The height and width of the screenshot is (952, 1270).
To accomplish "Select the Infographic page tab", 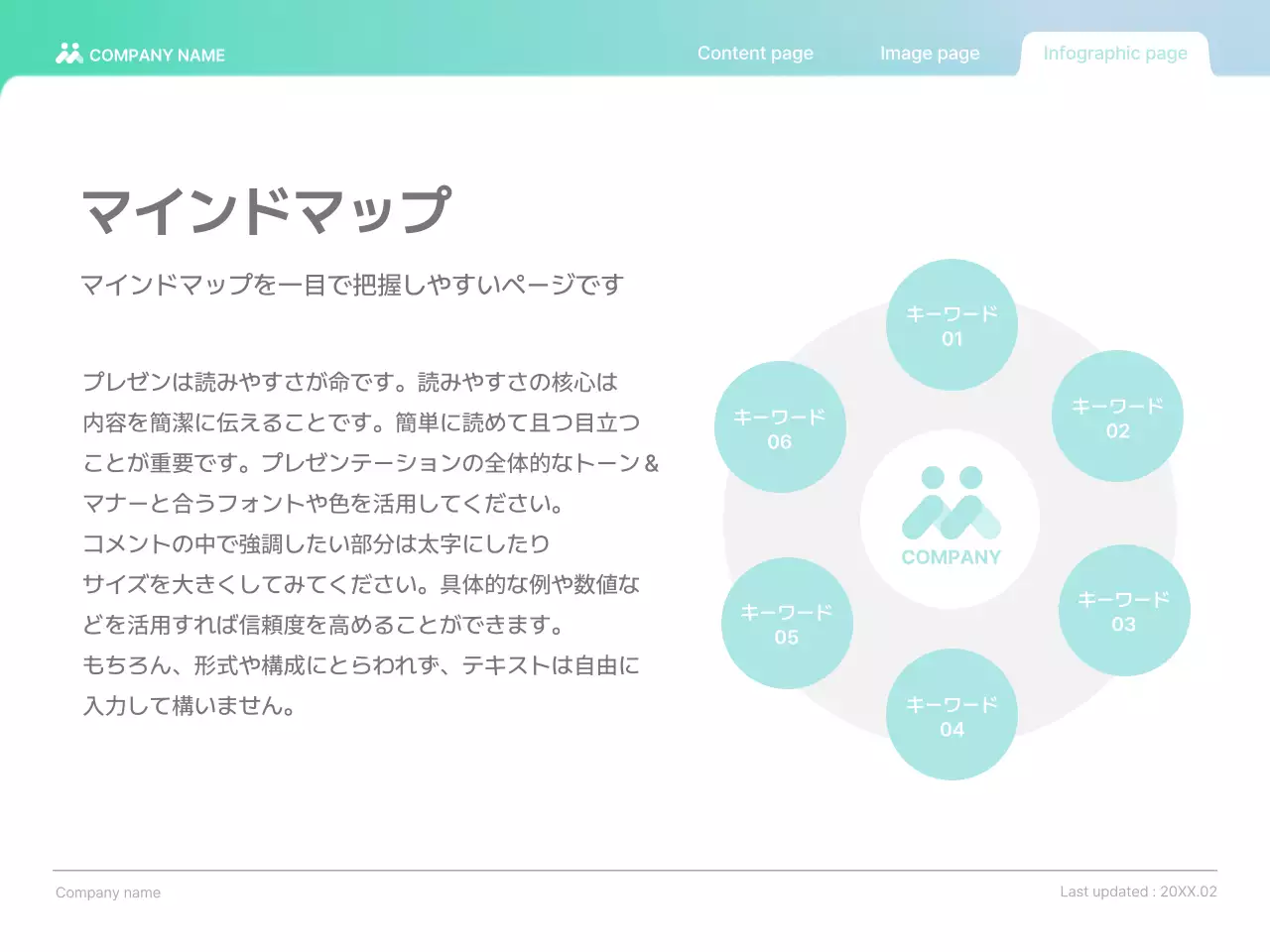I will [x=1115, y=54].
